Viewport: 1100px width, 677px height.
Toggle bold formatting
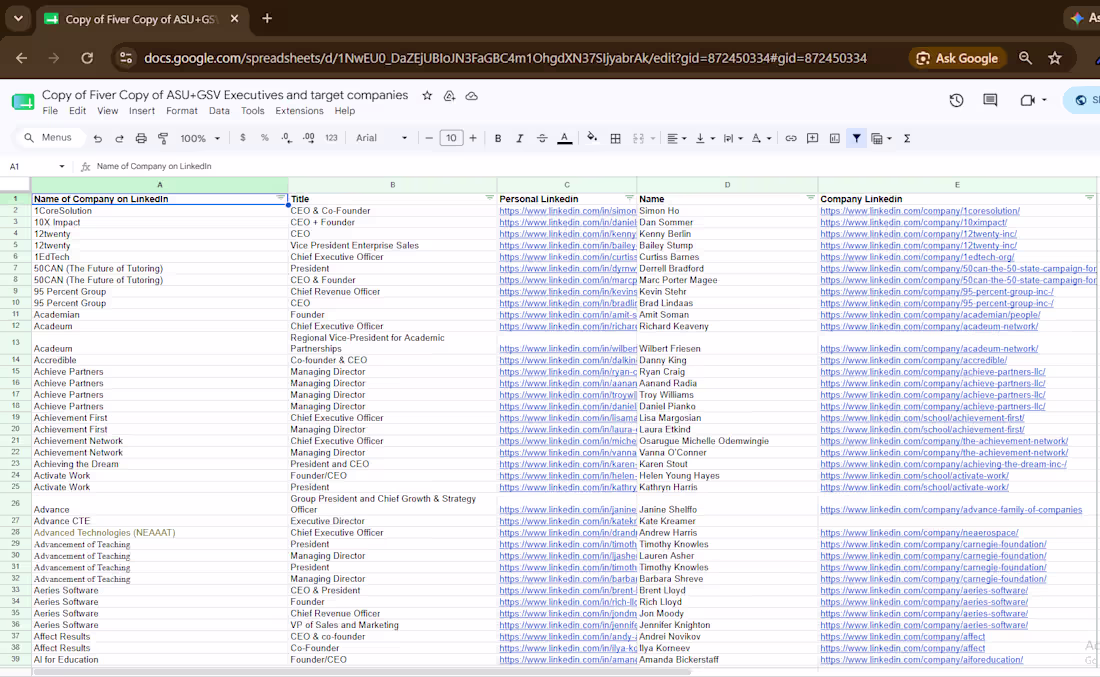click(x=497, y=138)
